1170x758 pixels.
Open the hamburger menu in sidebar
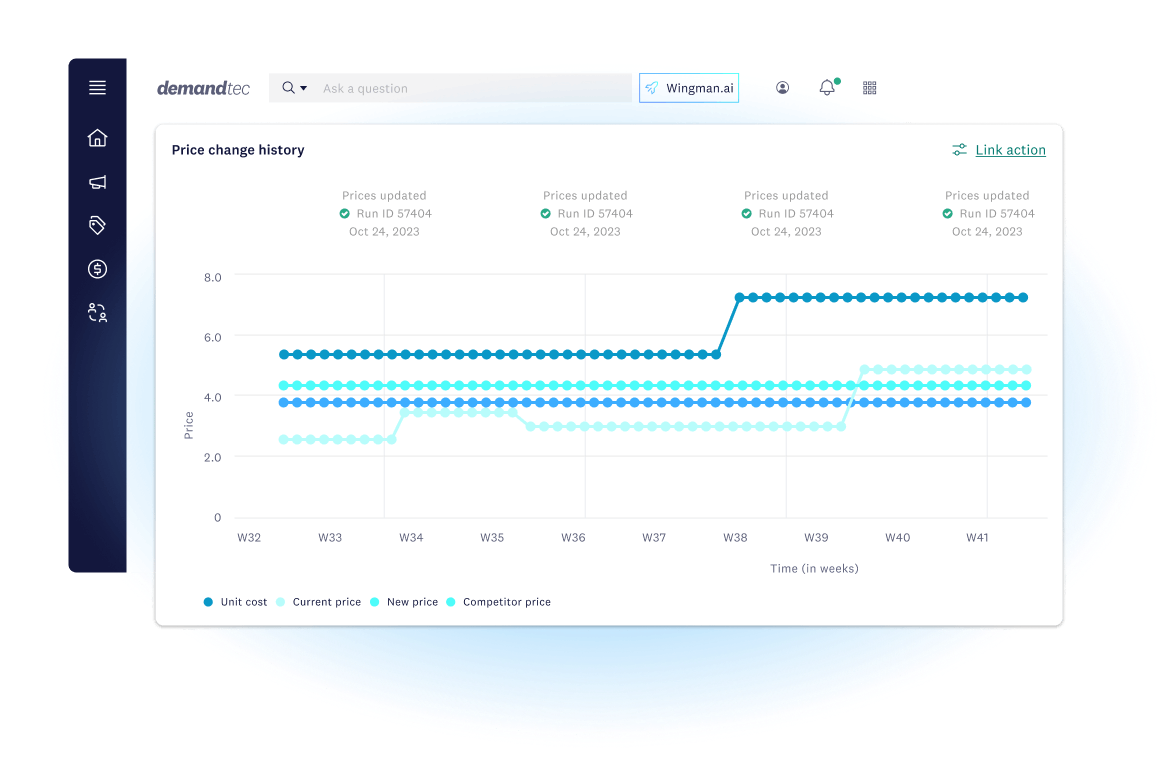click(x=97, y=88)
